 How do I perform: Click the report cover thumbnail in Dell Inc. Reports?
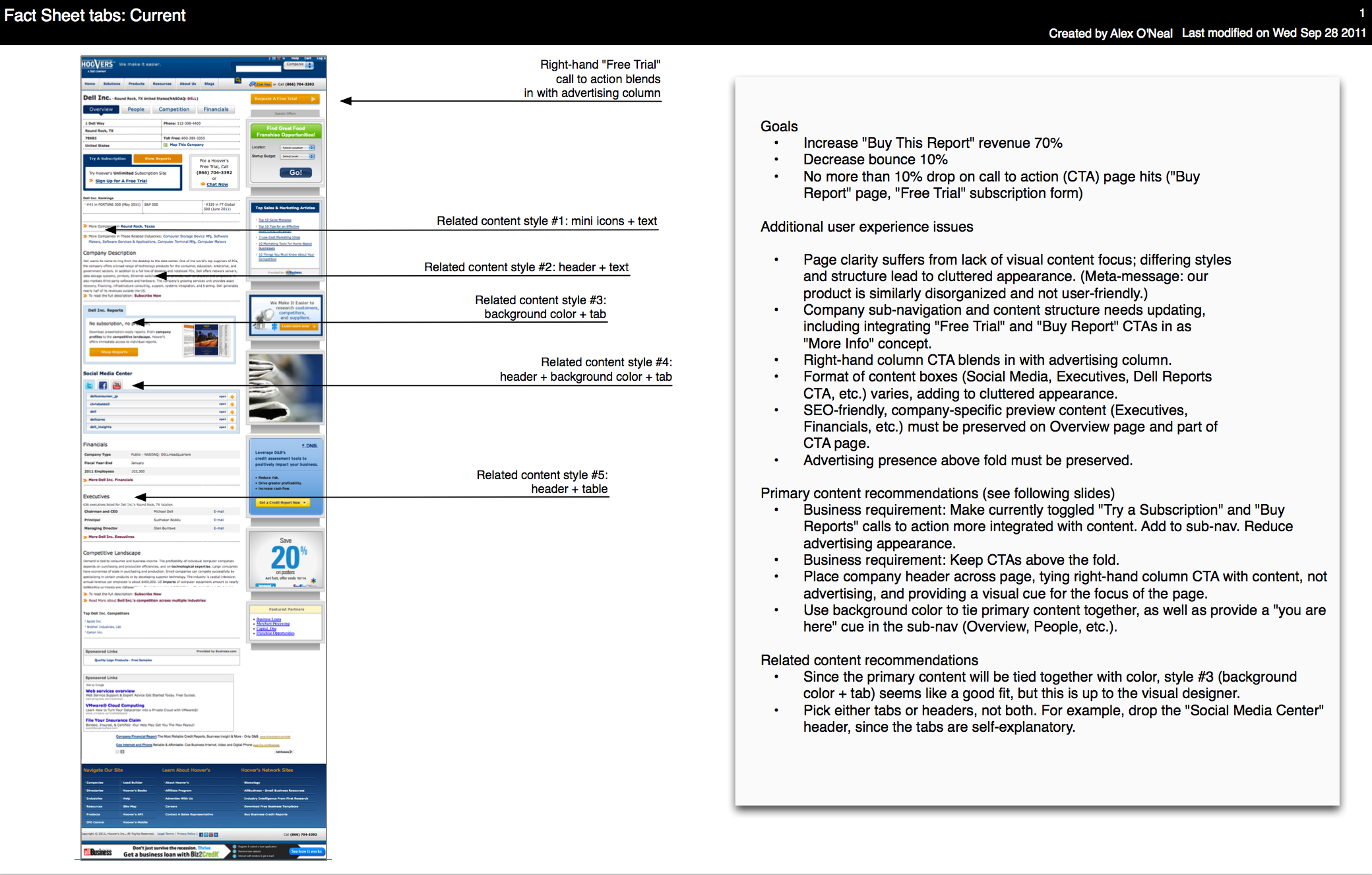point(206,340)
